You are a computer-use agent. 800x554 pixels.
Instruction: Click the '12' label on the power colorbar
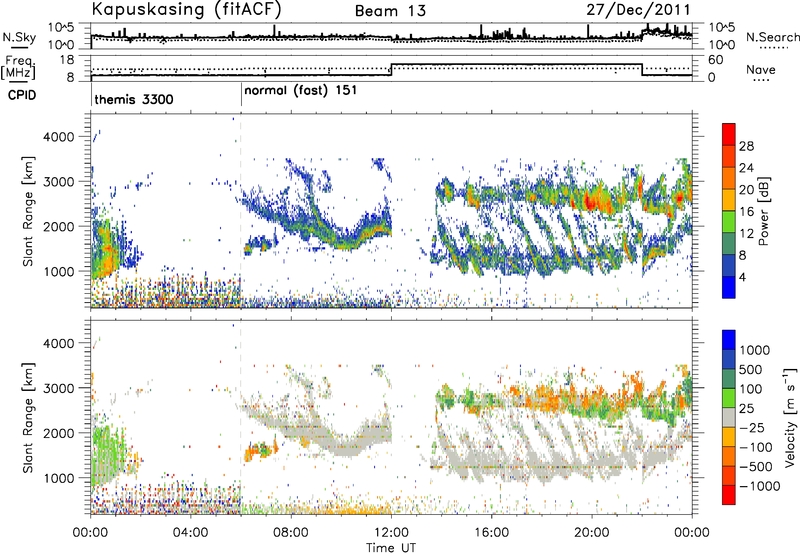coord(746,234)
